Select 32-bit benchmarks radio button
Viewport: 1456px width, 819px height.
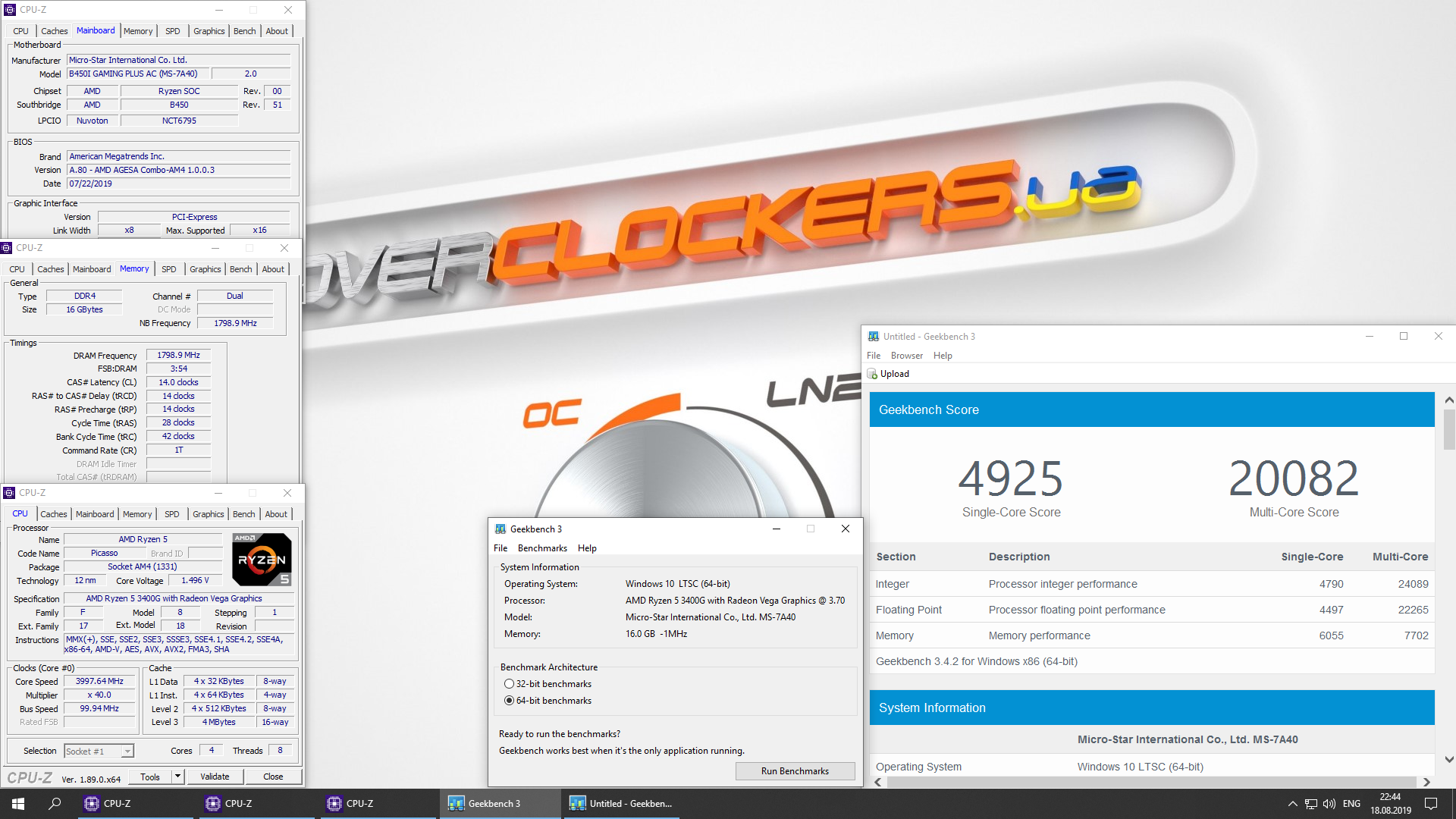click(509, 684)
